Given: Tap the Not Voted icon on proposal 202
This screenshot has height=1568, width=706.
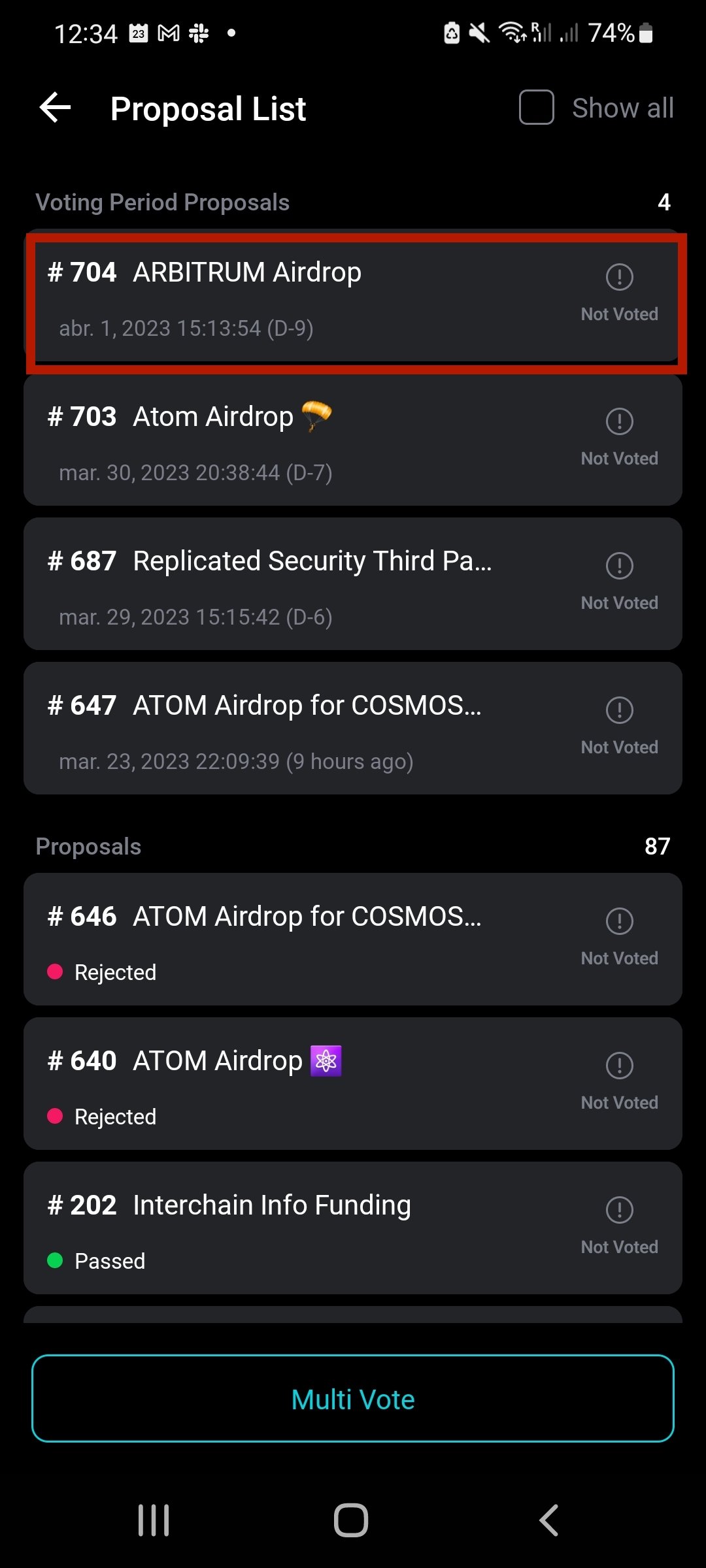Looking at the screenshot, I should 619,1210.
